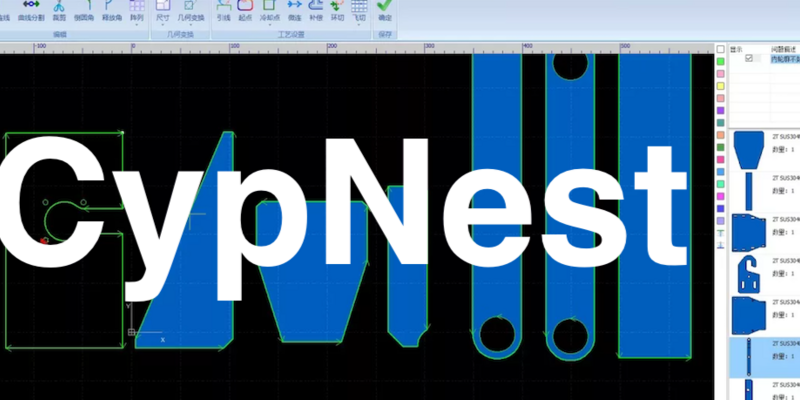Pick the hot pink layer swatch
The width and height of the screenshot is (800, 400).
coord(720,160)
